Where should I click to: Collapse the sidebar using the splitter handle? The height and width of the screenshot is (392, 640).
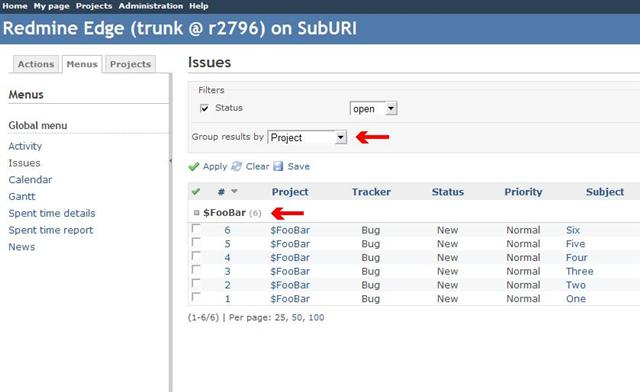170,161
